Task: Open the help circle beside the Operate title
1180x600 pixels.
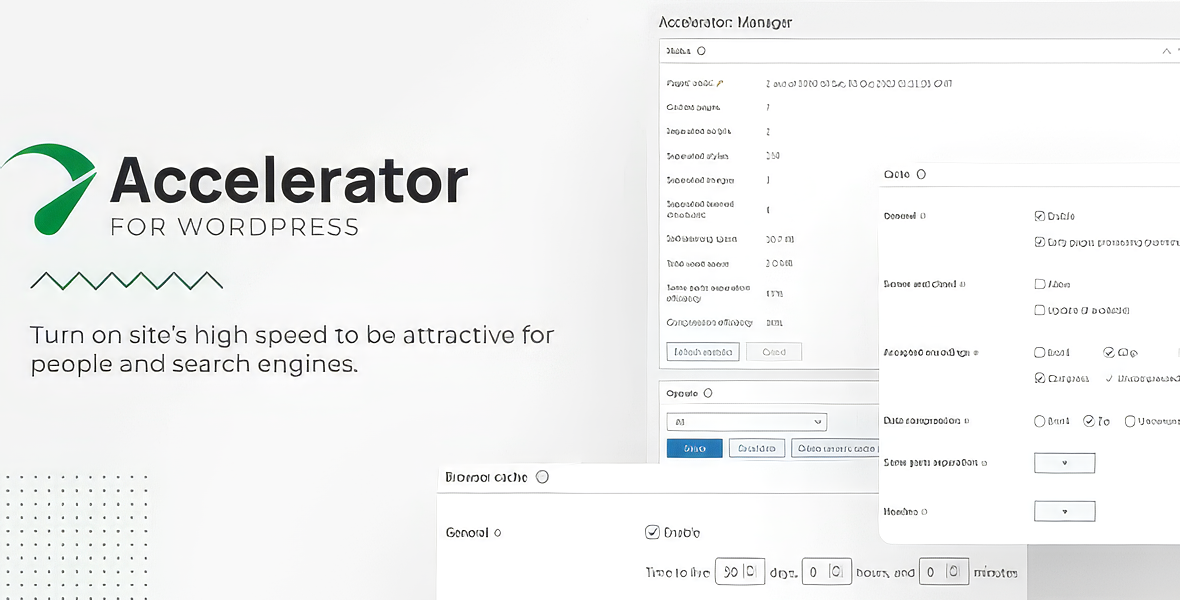Action: [x=707, y=393]
